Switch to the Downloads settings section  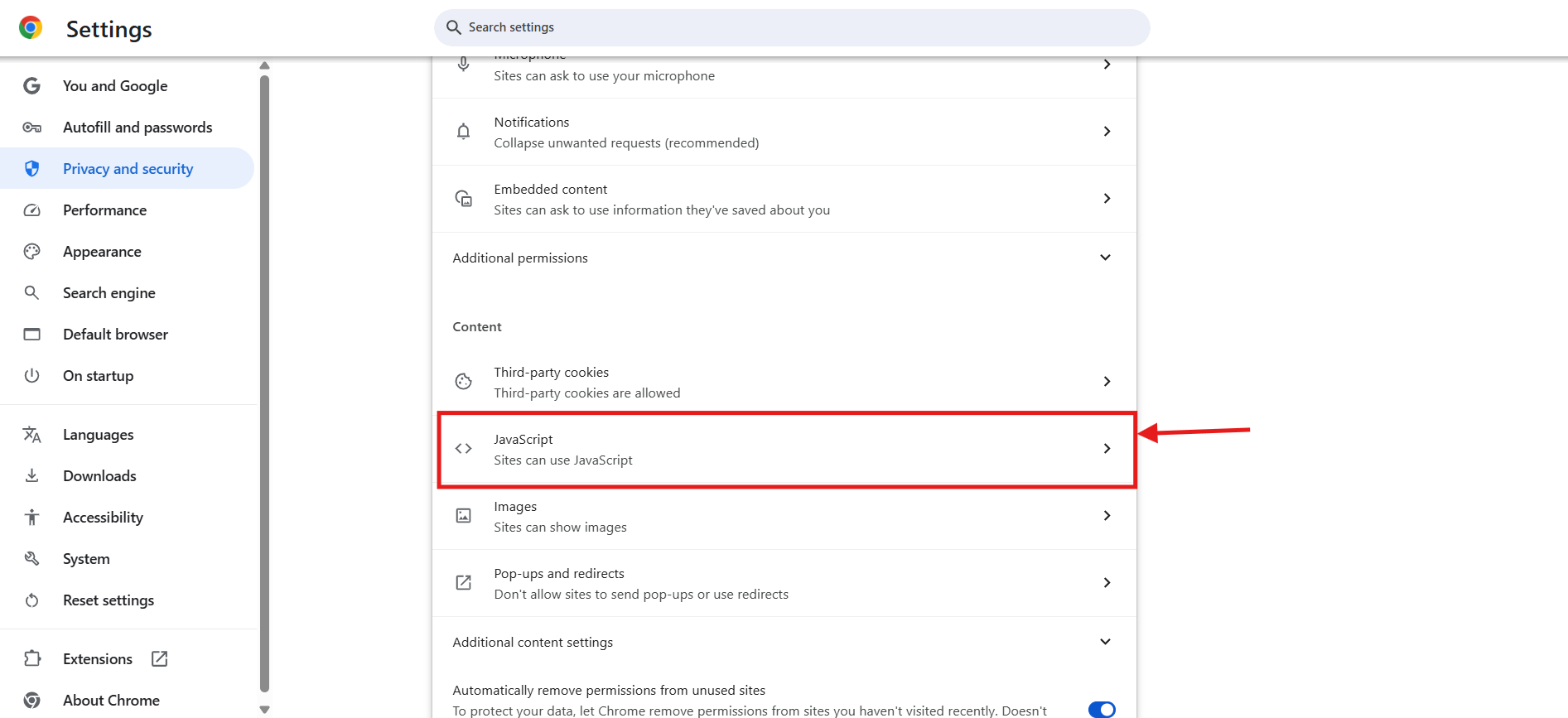[99, 475]
